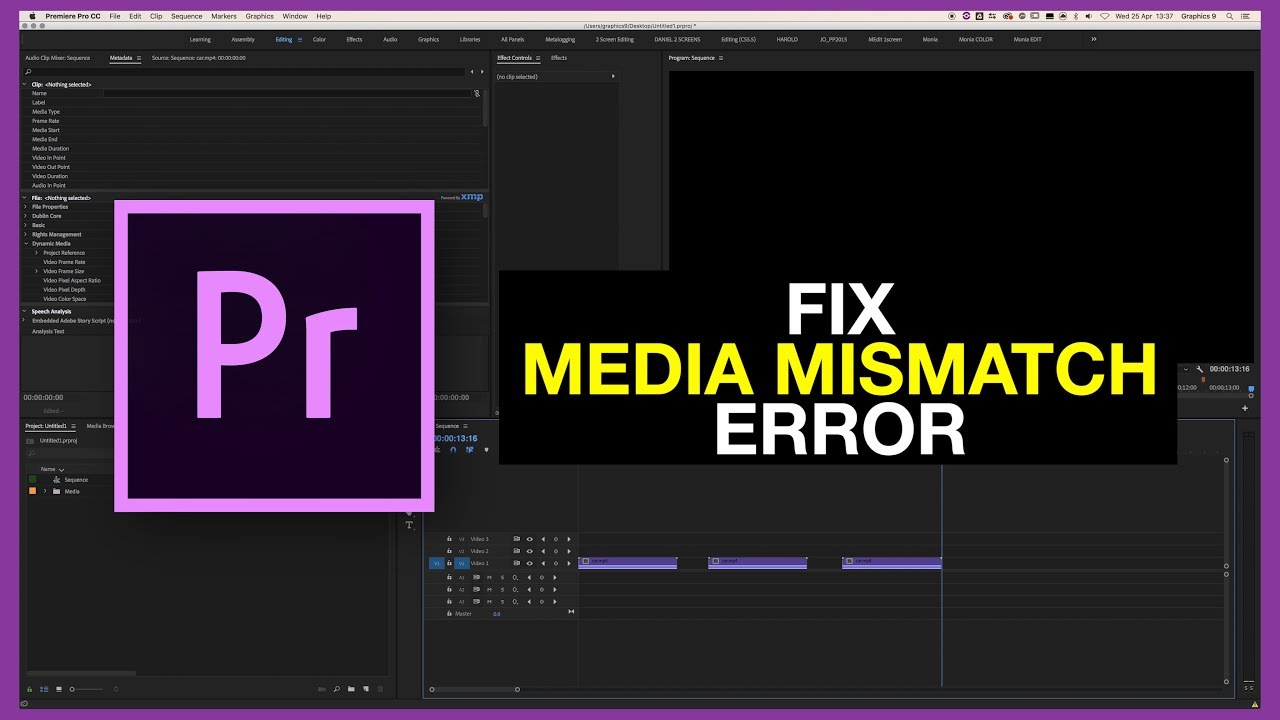This screenshot has height=720, width=1280.
Task: Switch to the Libraries workspace
Action: click(470, 39)
